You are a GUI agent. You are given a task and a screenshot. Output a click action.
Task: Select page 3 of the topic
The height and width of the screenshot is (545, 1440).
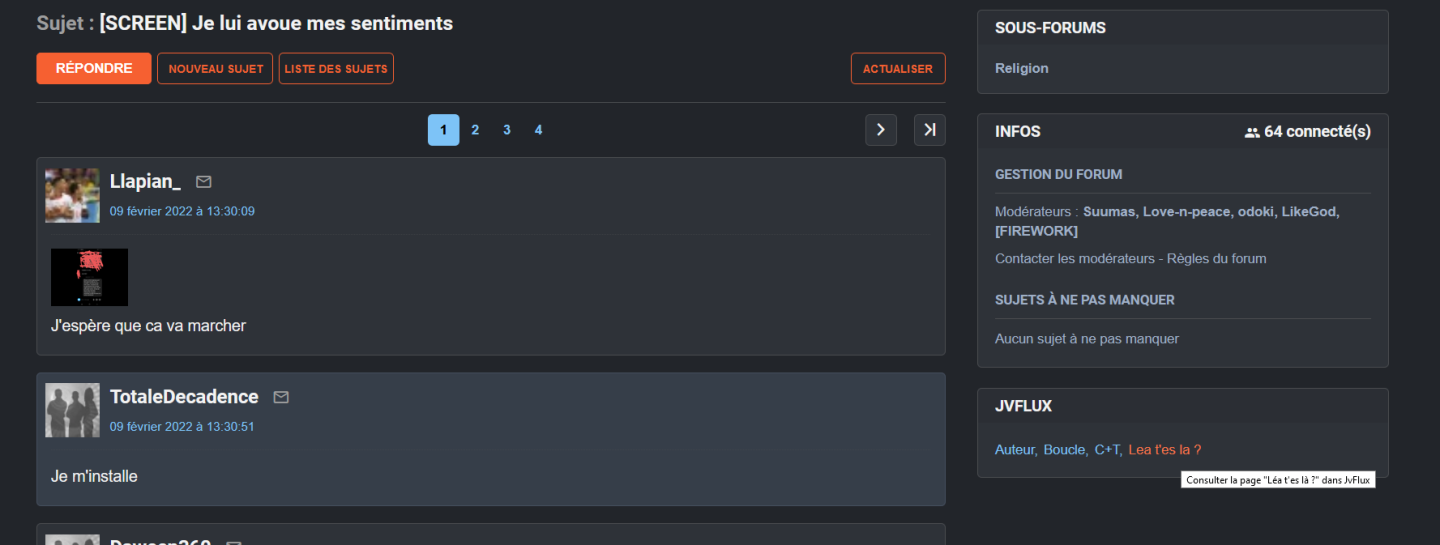point(507,130)
